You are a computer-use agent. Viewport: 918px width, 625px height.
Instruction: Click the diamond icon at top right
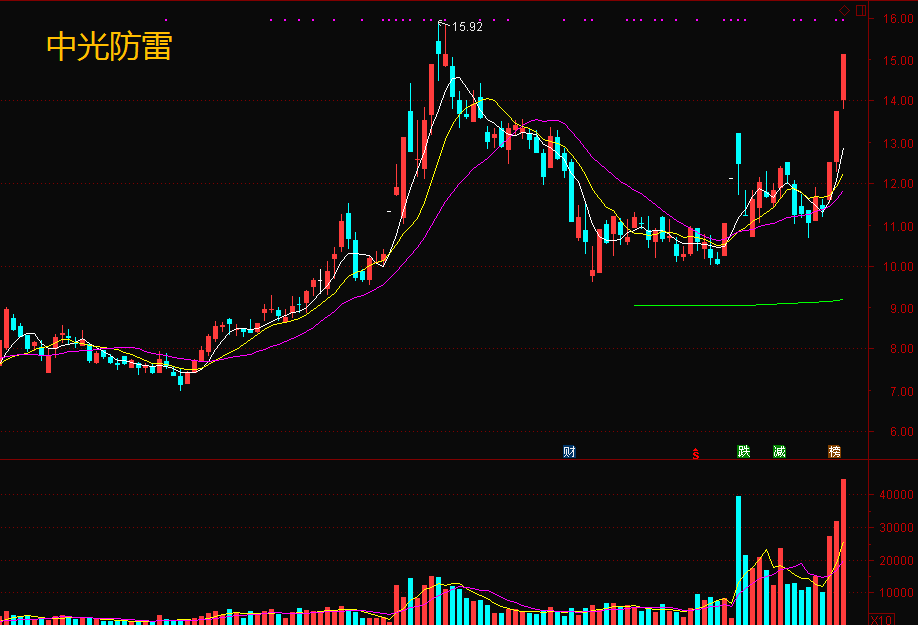tap(844, 10)
